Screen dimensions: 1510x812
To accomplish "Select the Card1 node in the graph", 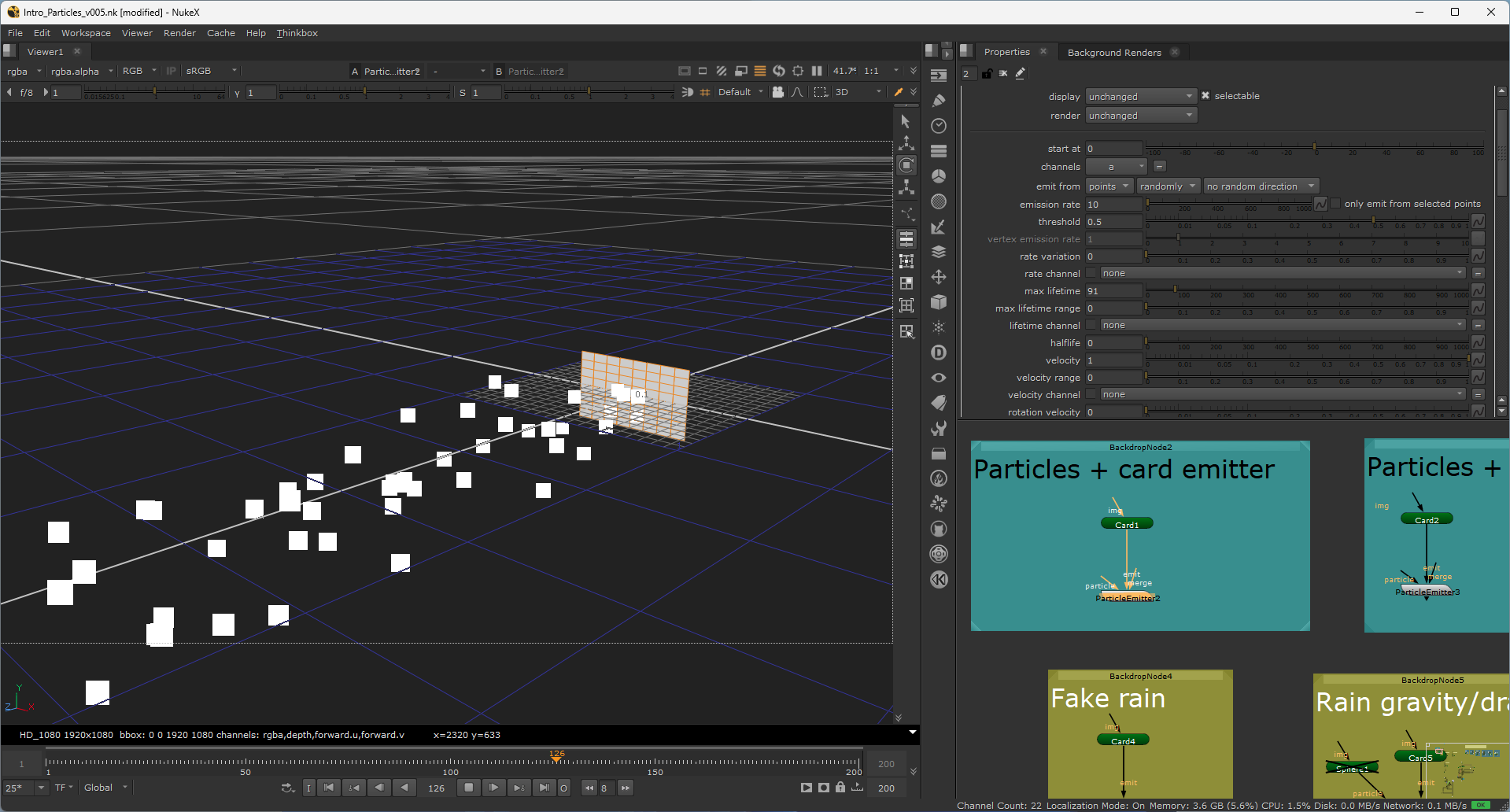I will (x=1126, y=524).
